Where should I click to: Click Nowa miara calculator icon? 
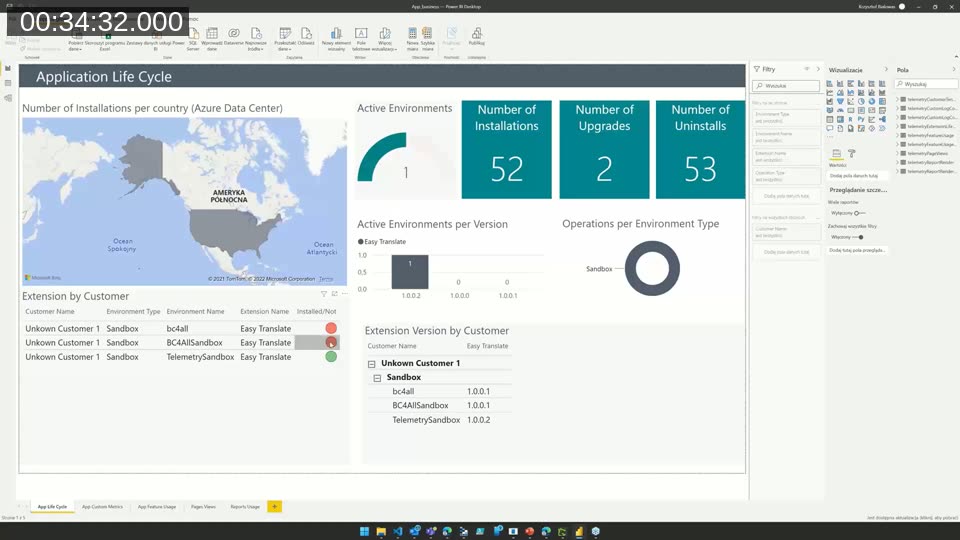(x=413, y=33)
